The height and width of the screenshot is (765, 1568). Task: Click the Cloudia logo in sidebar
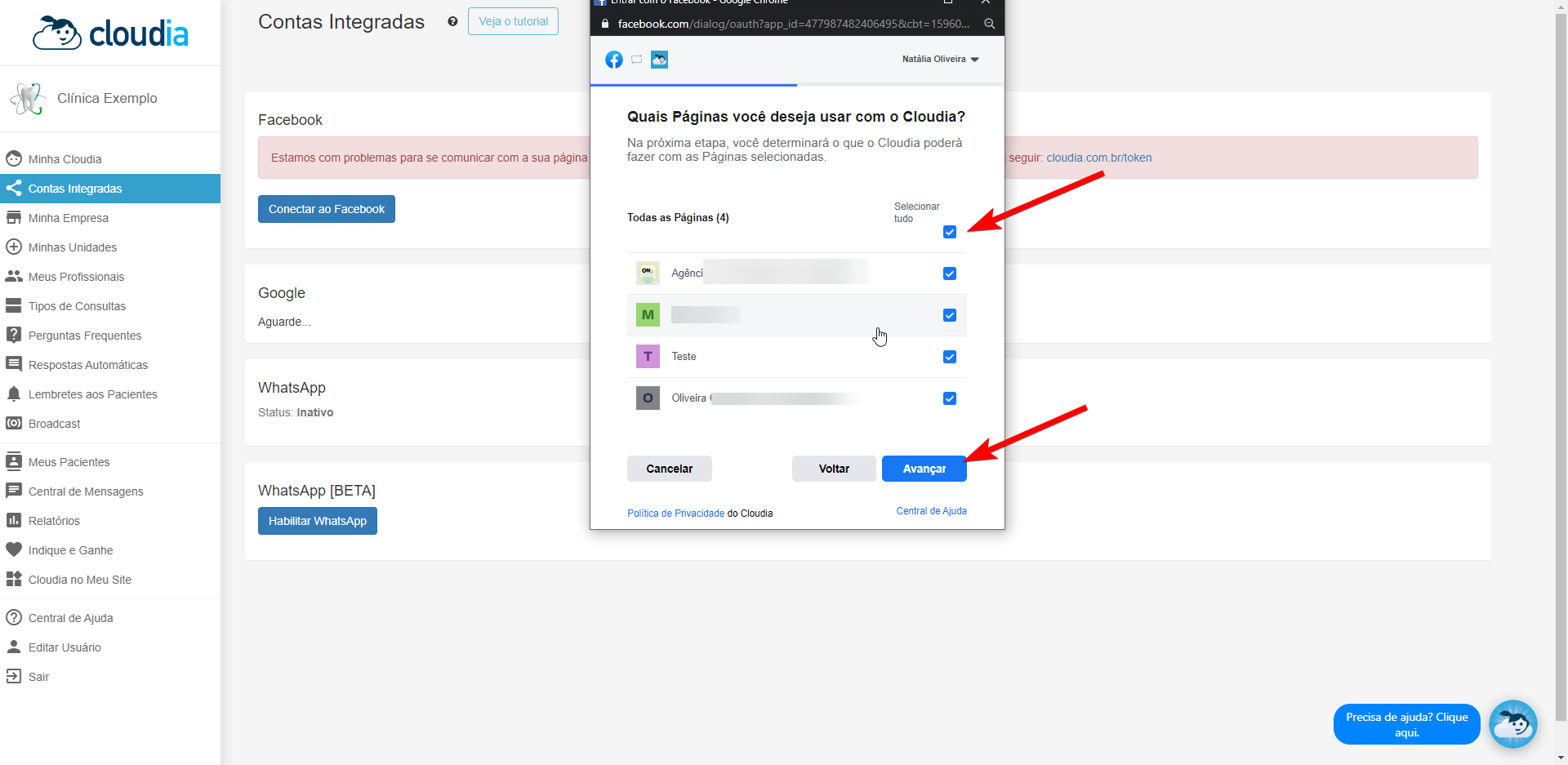110,33
